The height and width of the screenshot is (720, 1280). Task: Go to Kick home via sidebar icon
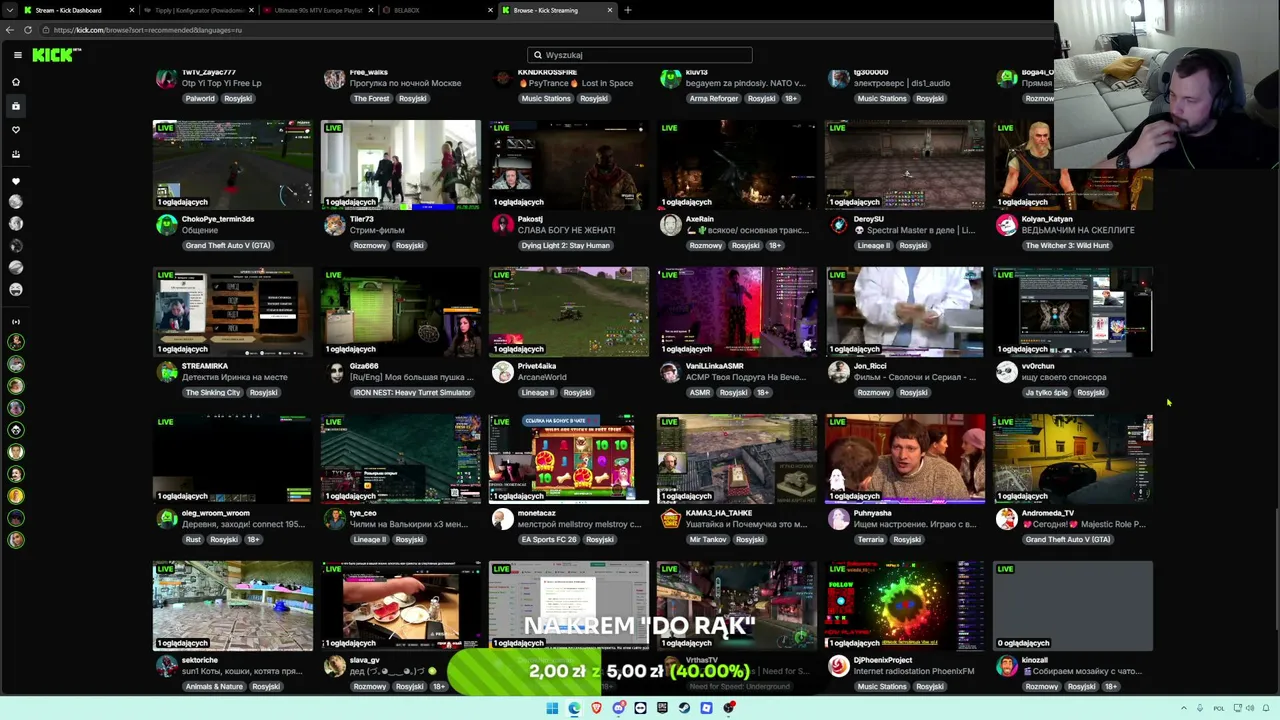[x=16, y=82]
